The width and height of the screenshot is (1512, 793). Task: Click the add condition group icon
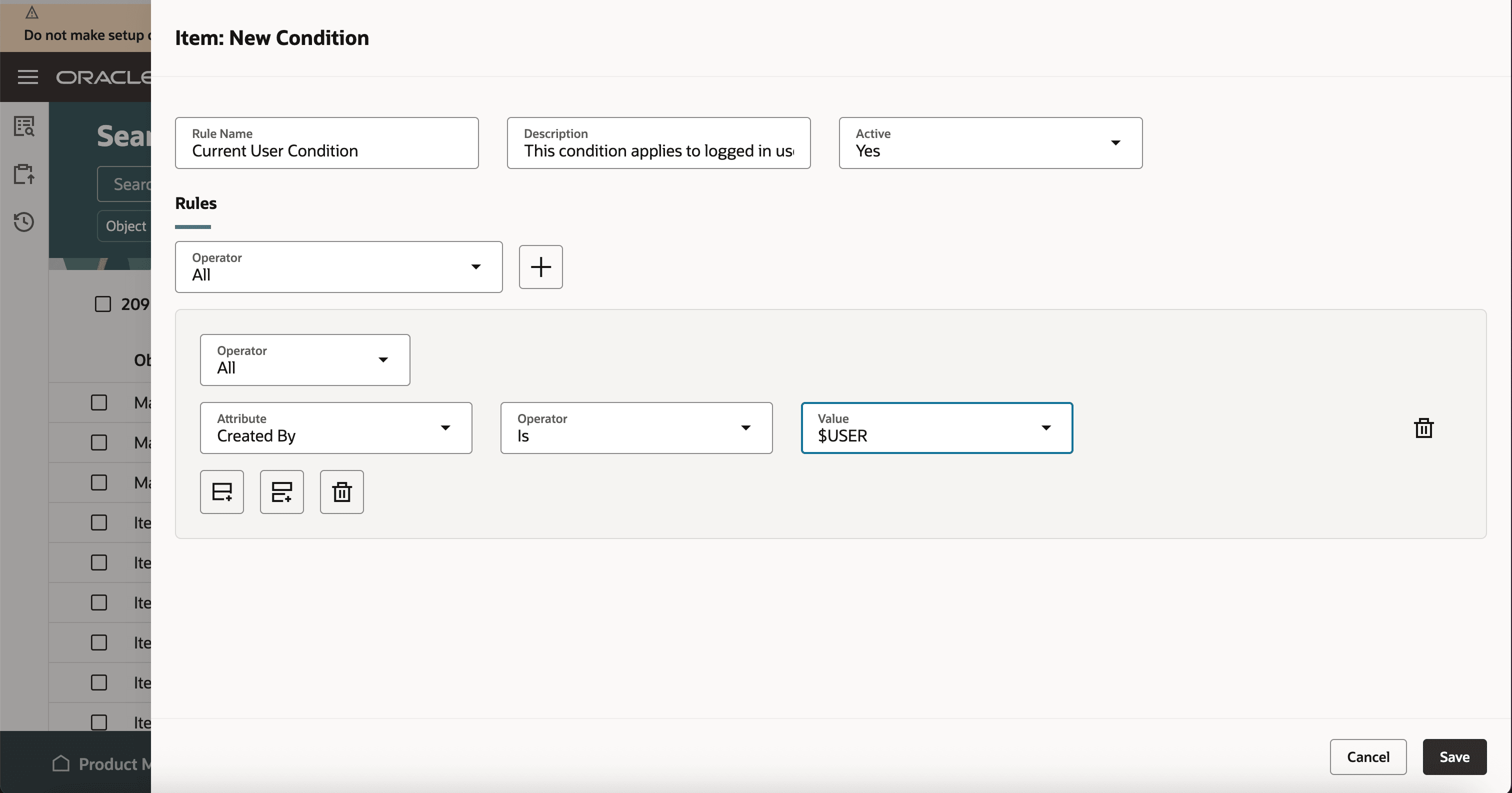tap(281, 492)
